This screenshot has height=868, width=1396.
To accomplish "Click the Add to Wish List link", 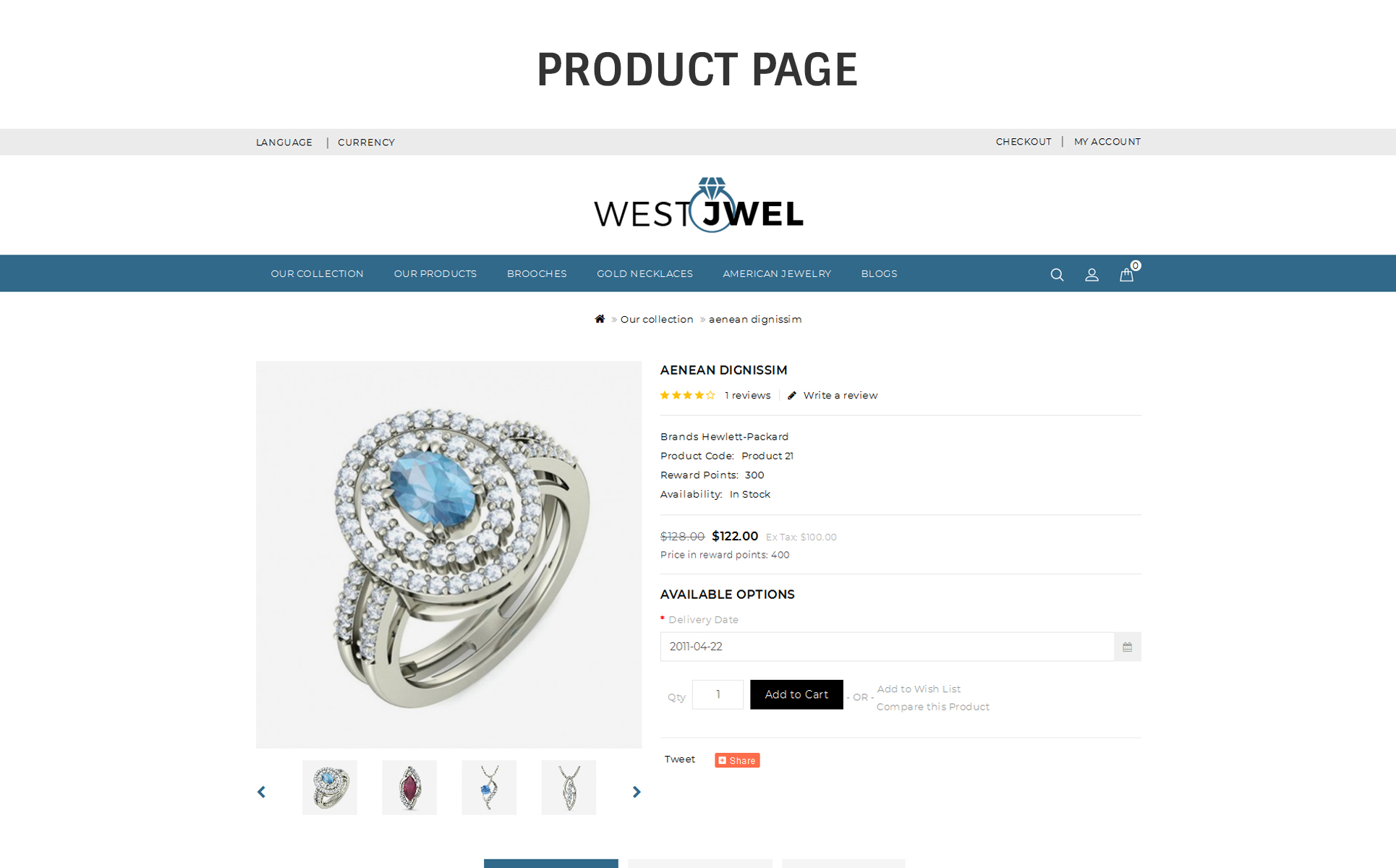I will (919, 689).
